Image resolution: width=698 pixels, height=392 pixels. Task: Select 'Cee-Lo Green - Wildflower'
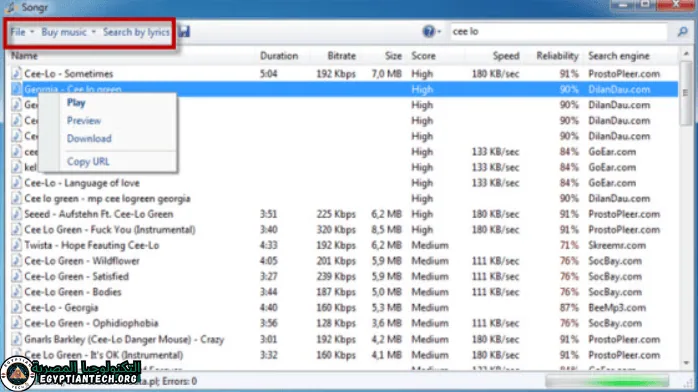[x=81, y=261]
